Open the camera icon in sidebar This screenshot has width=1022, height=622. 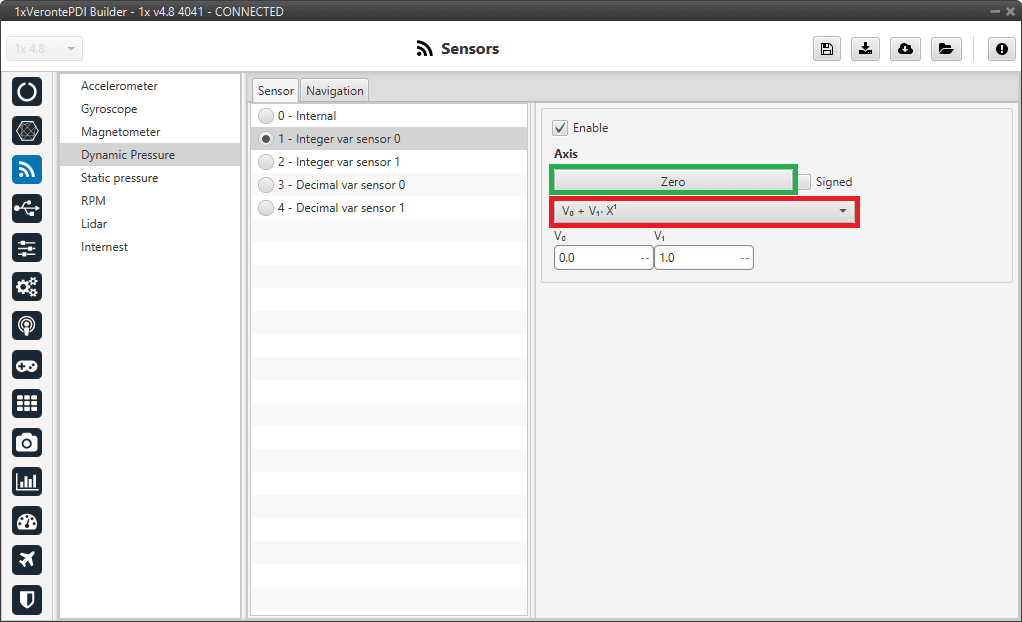[27, 442]
